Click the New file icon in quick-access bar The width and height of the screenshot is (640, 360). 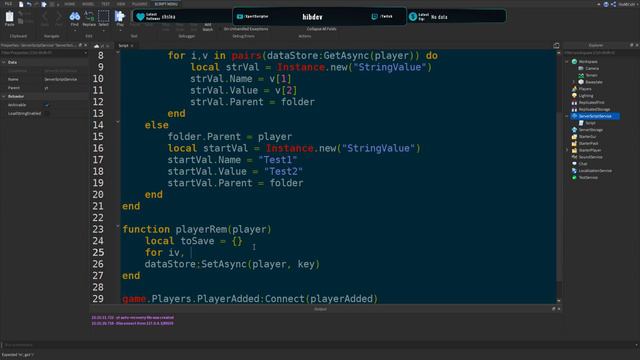click(21, 4)
